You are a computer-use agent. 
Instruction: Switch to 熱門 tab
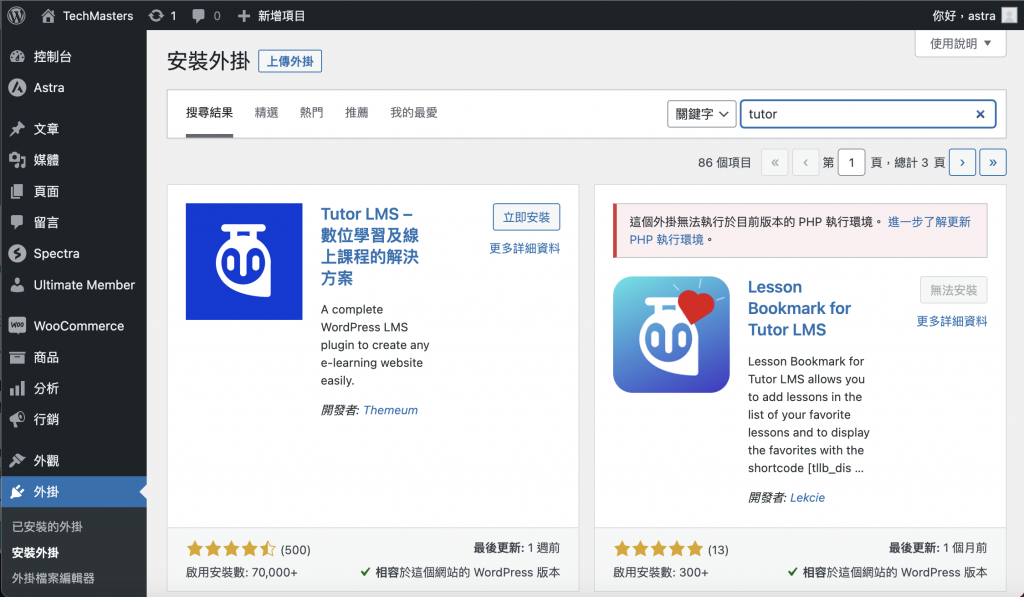(x=312, y=113)
